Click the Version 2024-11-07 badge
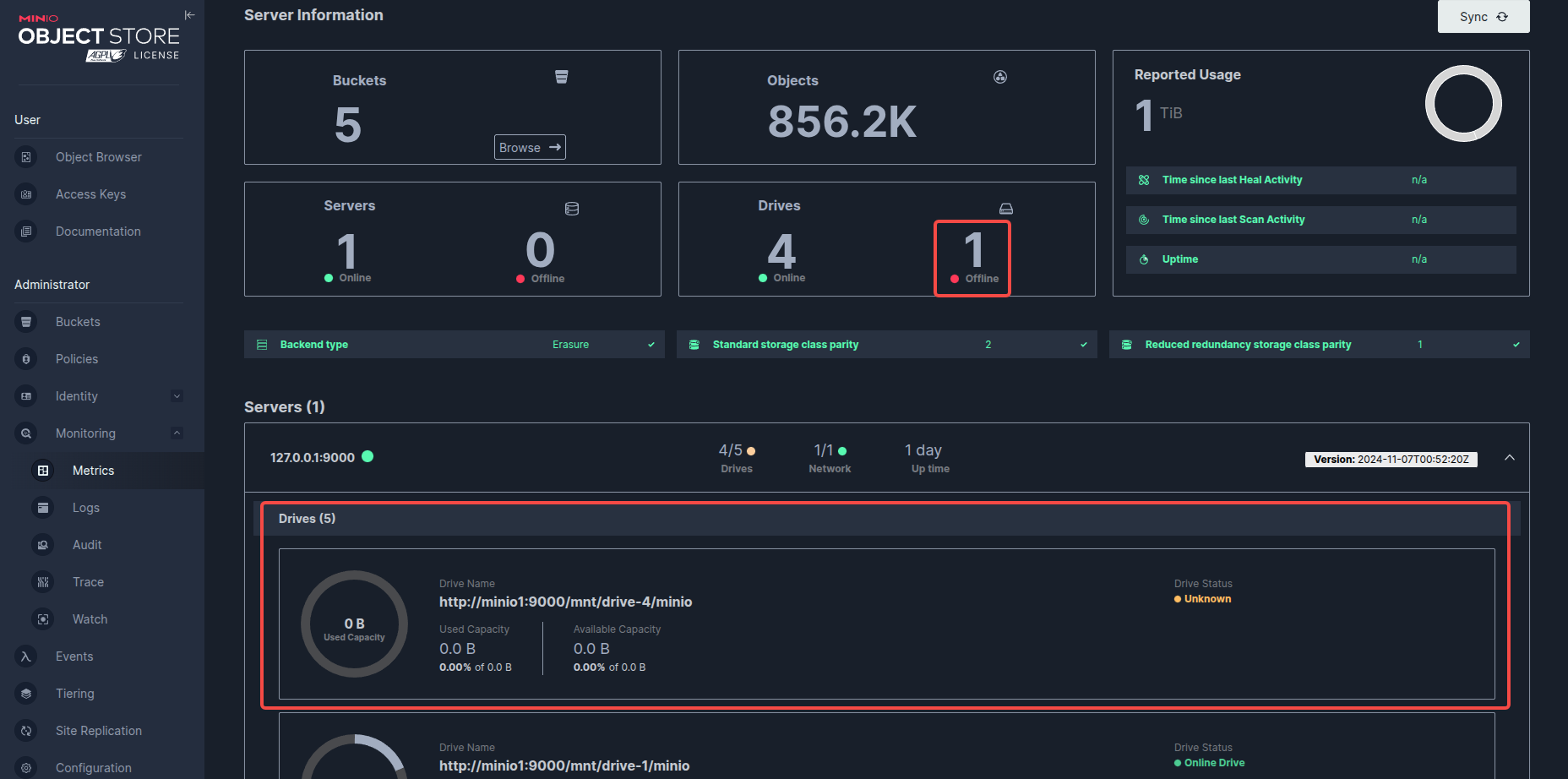 click(1391, 460)
